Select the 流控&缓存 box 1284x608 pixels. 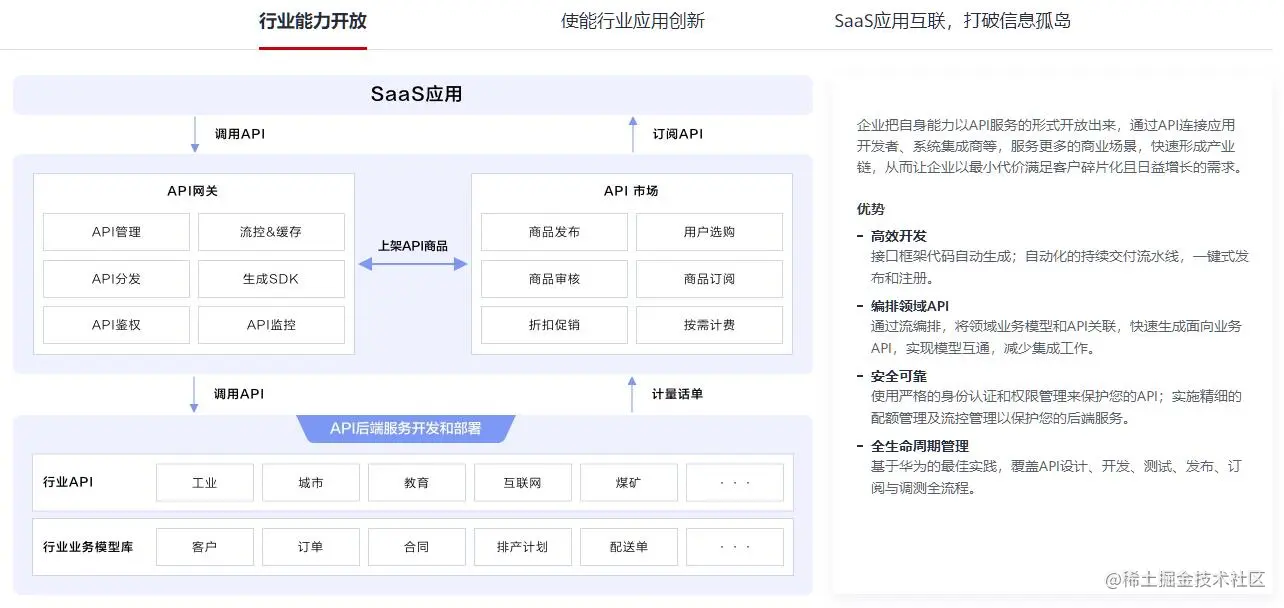(271, 232)
